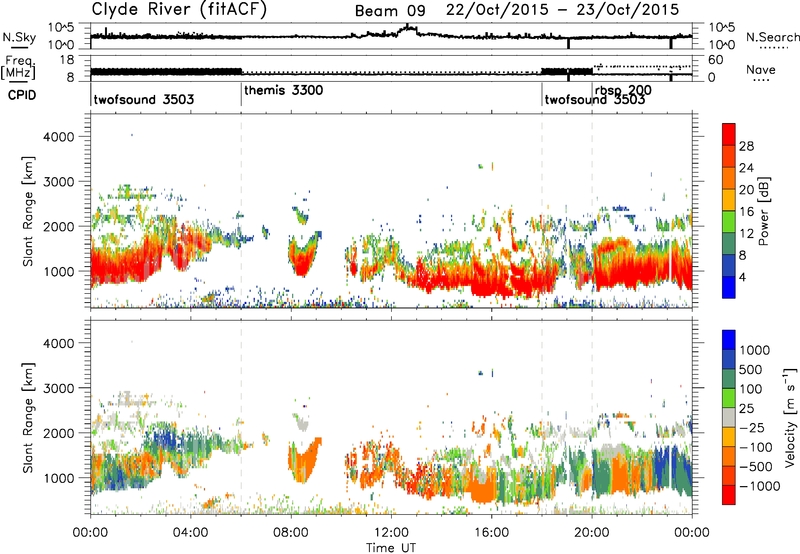
Task: Click the 'Freq. [MHz]' axis label
Action: pos(19,67)
